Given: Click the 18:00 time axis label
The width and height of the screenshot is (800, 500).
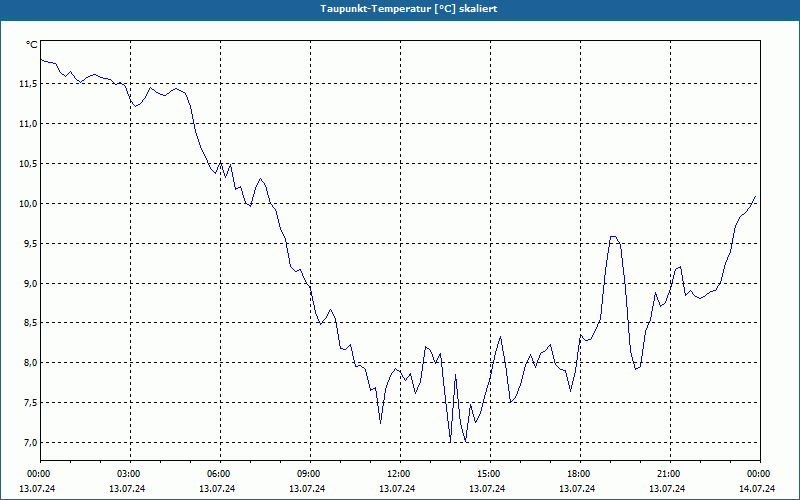Looking at the screenshot, I should click(x=580, y=474).
